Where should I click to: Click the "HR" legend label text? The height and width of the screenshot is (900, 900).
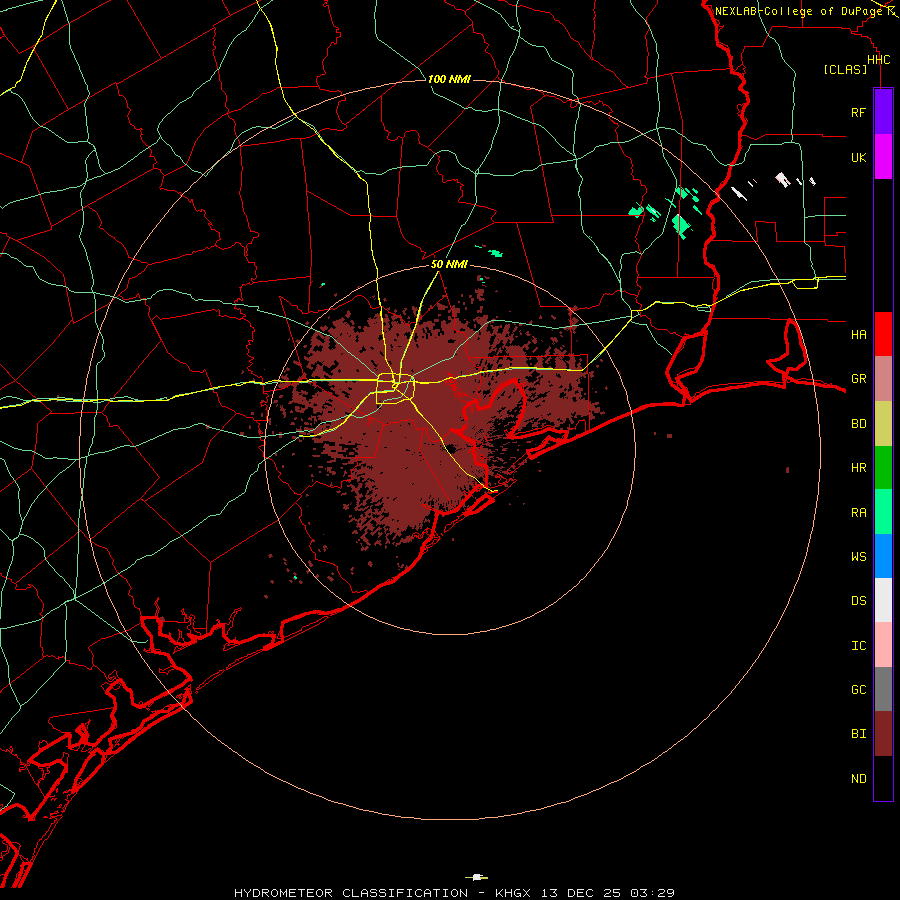(x=858, y=468)
